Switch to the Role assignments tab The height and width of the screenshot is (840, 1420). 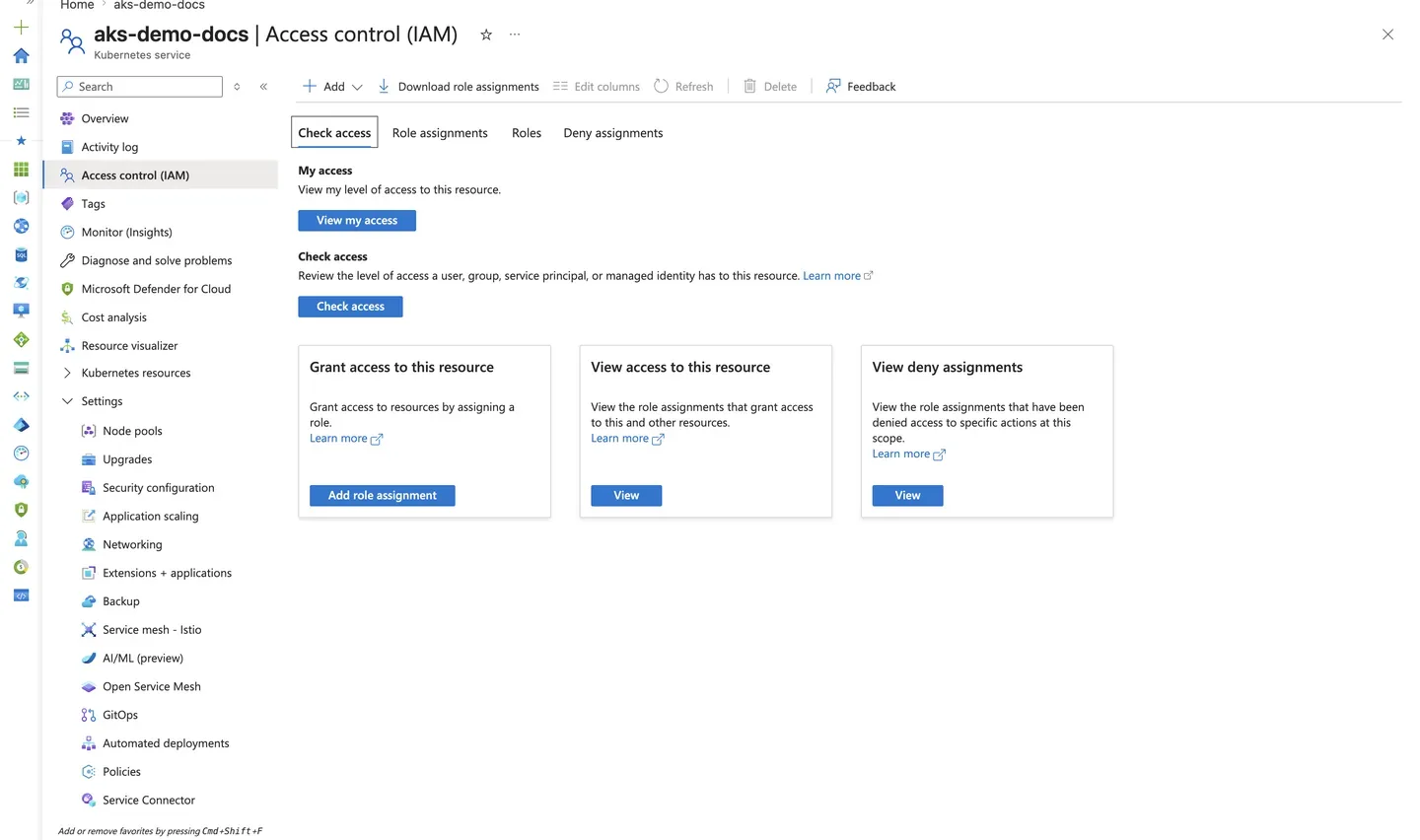[x=440, y=133]
